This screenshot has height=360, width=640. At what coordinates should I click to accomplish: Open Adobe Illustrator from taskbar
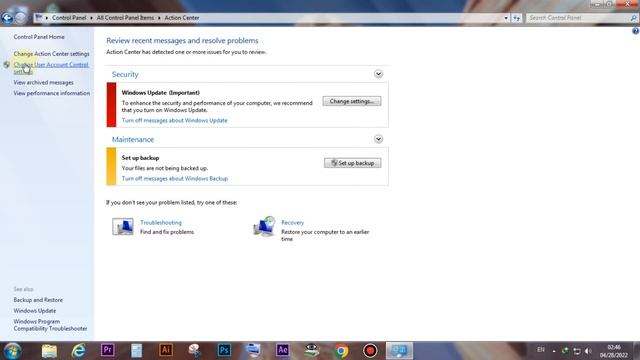(166, 350)
